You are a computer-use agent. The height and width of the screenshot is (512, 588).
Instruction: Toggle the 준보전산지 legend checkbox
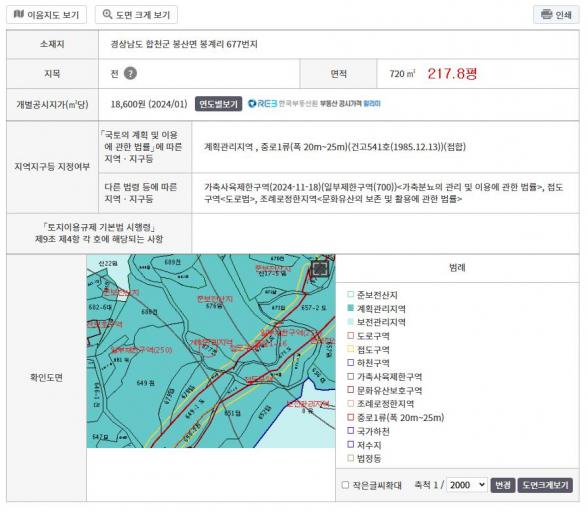[x=351, y=294]
